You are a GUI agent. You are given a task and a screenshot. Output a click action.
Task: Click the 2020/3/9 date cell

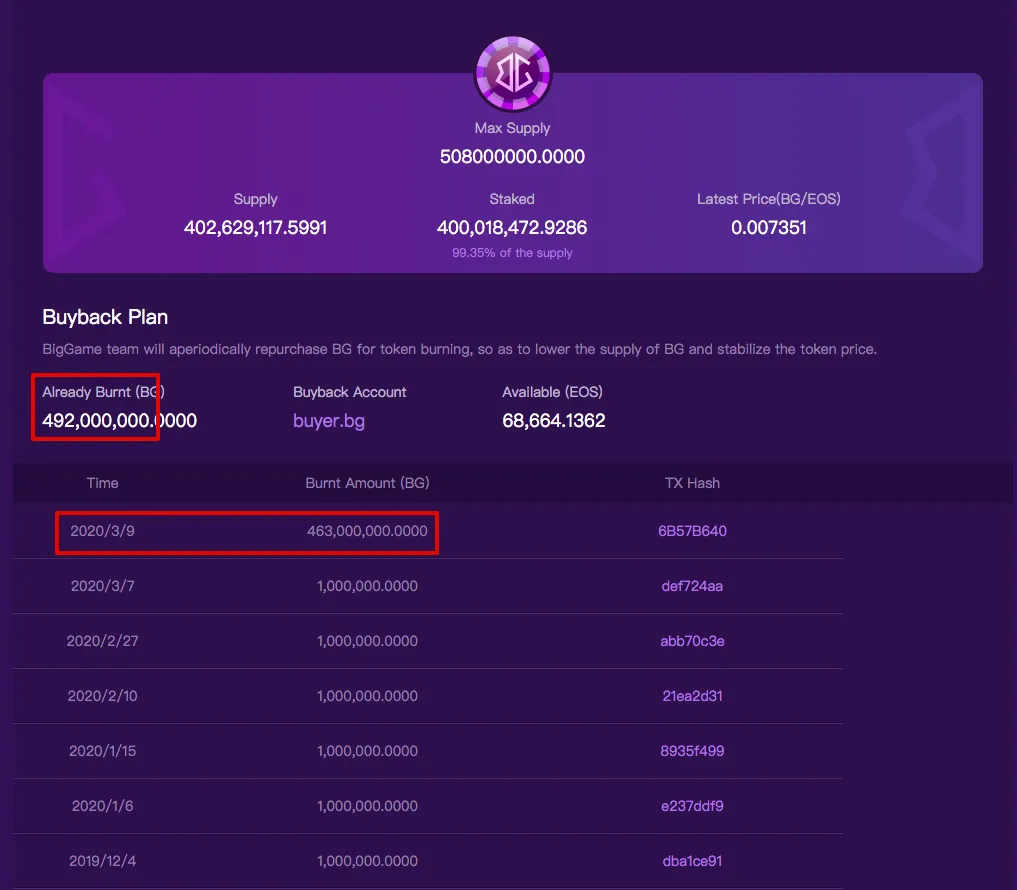coord(102,531)
